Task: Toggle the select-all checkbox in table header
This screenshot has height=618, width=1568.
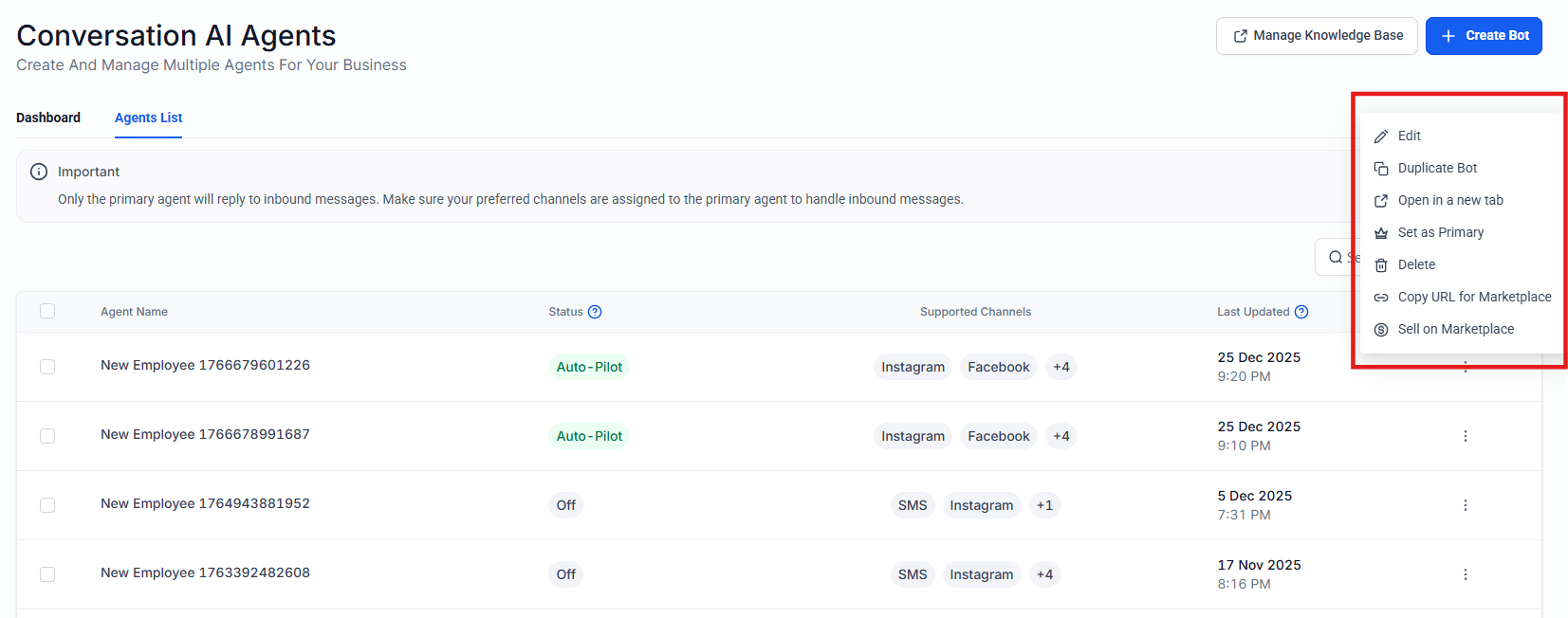Action: (x=47, y=311)
